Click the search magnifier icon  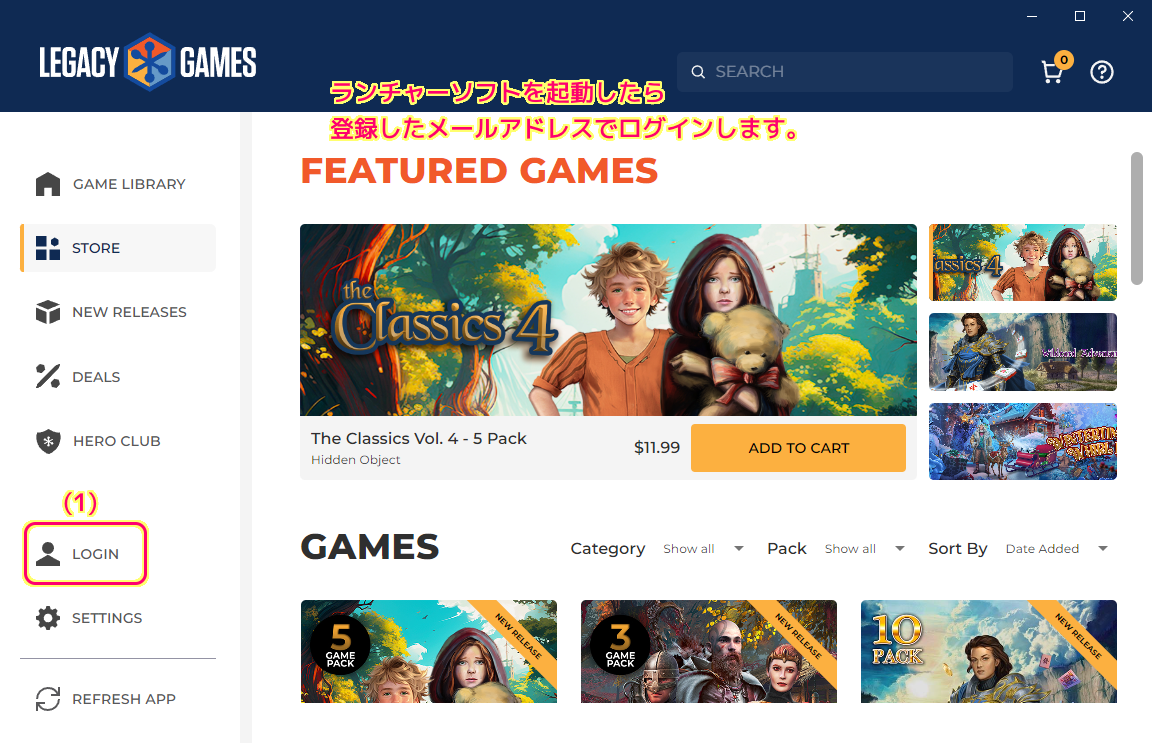coord(698,72)
